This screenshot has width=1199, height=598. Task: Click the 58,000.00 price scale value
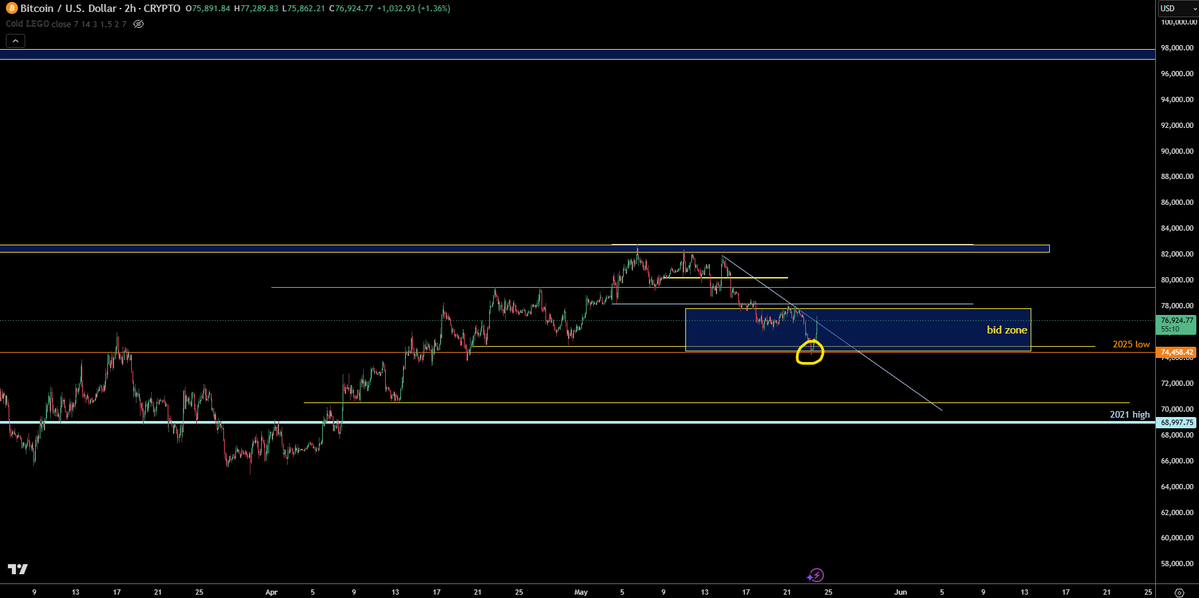(x=1177, y=564)
